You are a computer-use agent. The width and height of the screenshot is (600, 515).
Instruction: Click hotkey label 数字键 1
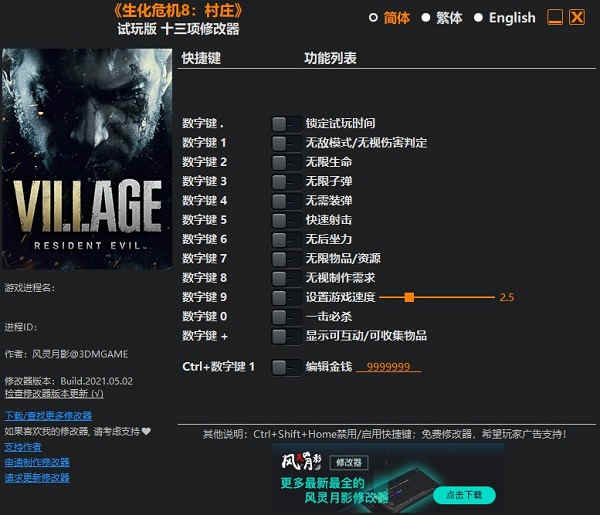(204, 143)
